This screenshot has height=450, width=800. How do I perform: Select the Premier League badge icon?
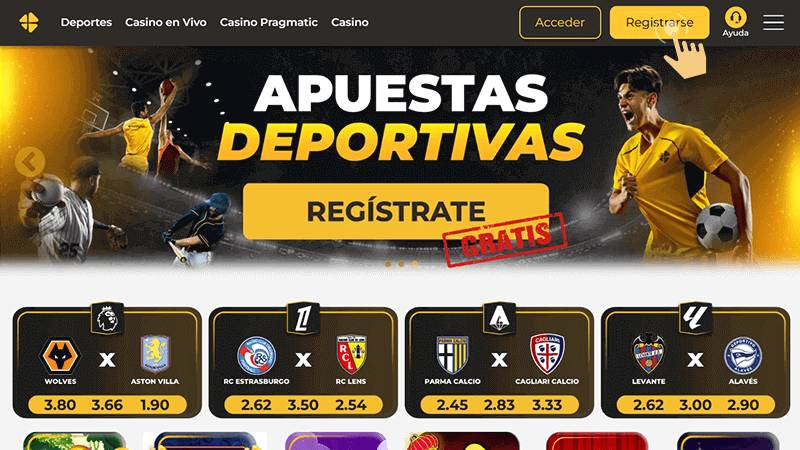[x=107, y=318]
